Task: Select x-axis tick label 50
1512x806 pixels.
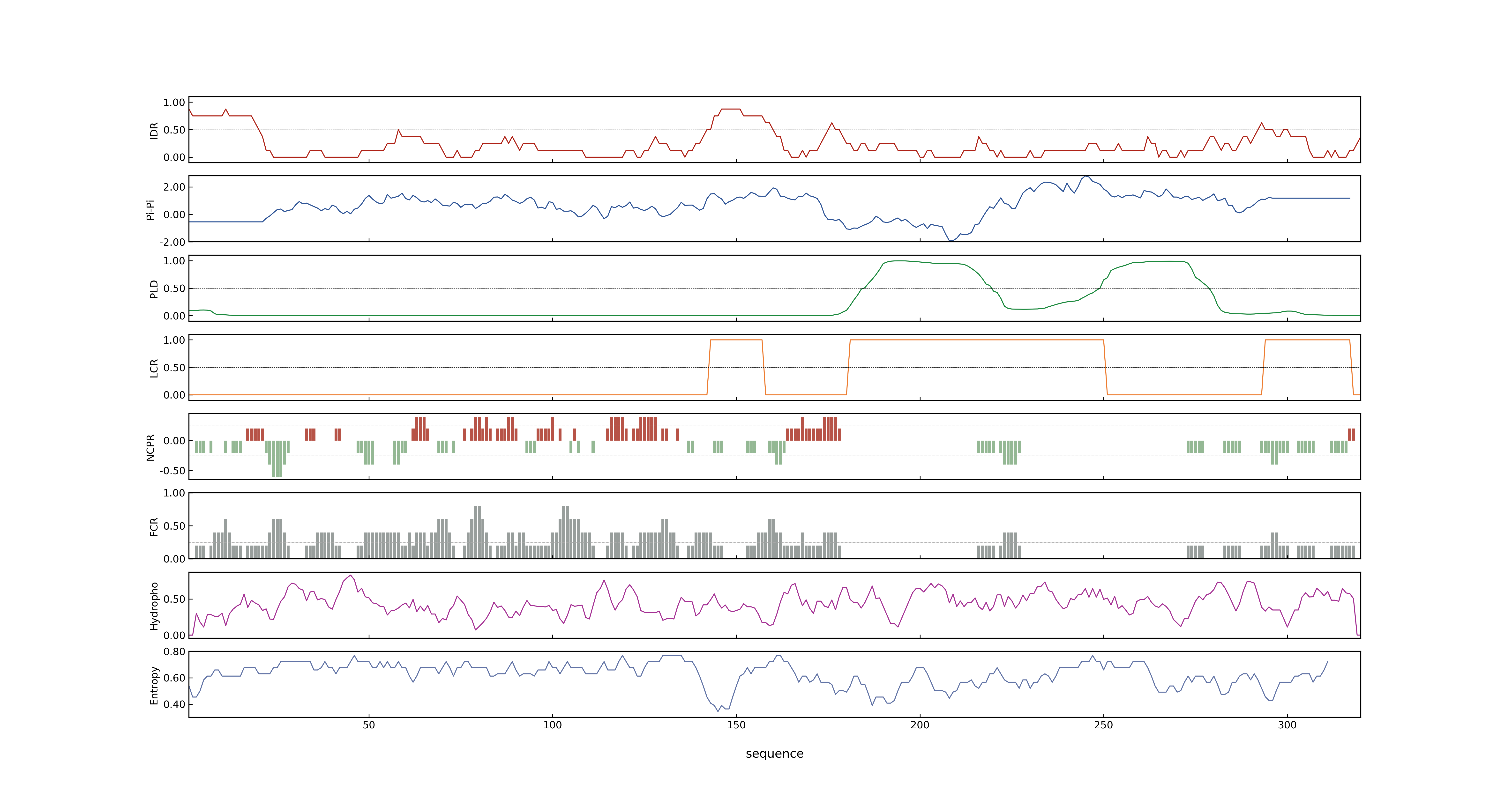Action: coord(369,725)
